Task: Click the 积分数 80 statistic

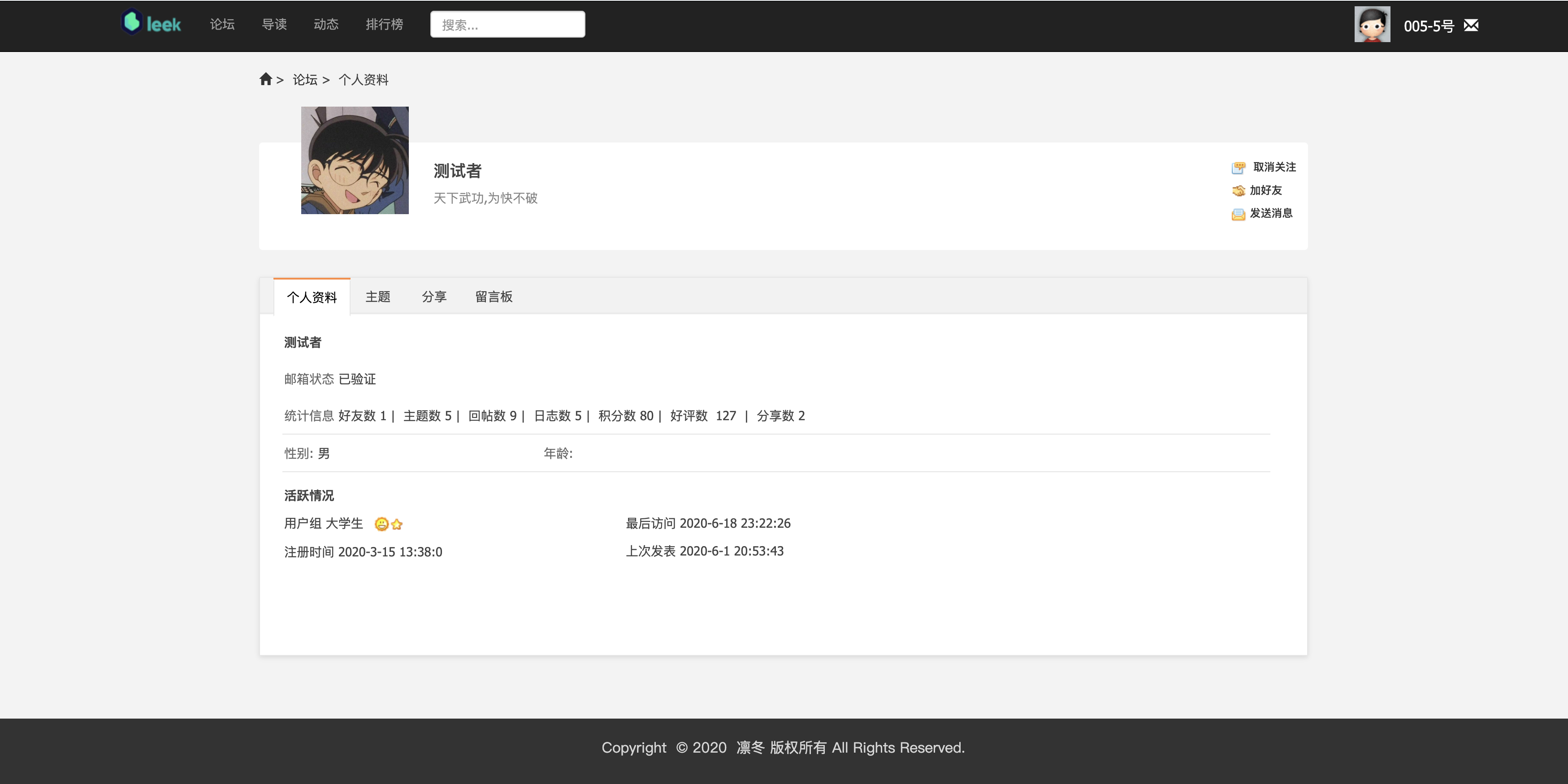Action: [x=626, y=416]
